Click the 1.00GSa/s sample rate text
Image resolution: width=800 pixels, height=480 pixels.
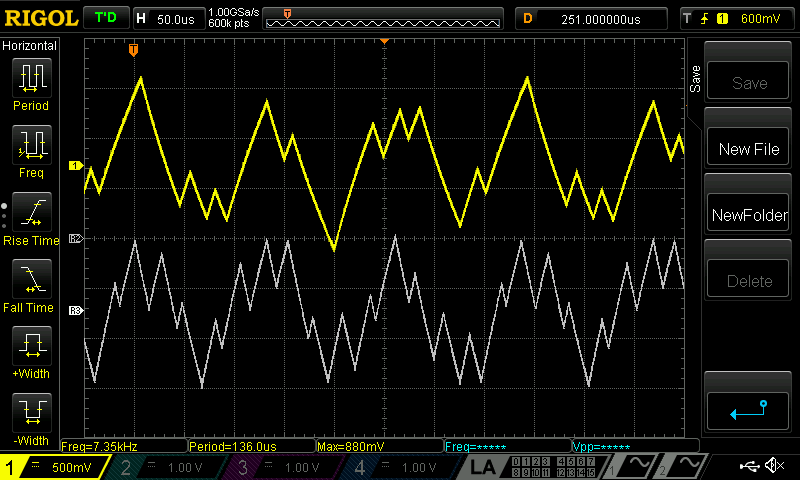234,12
